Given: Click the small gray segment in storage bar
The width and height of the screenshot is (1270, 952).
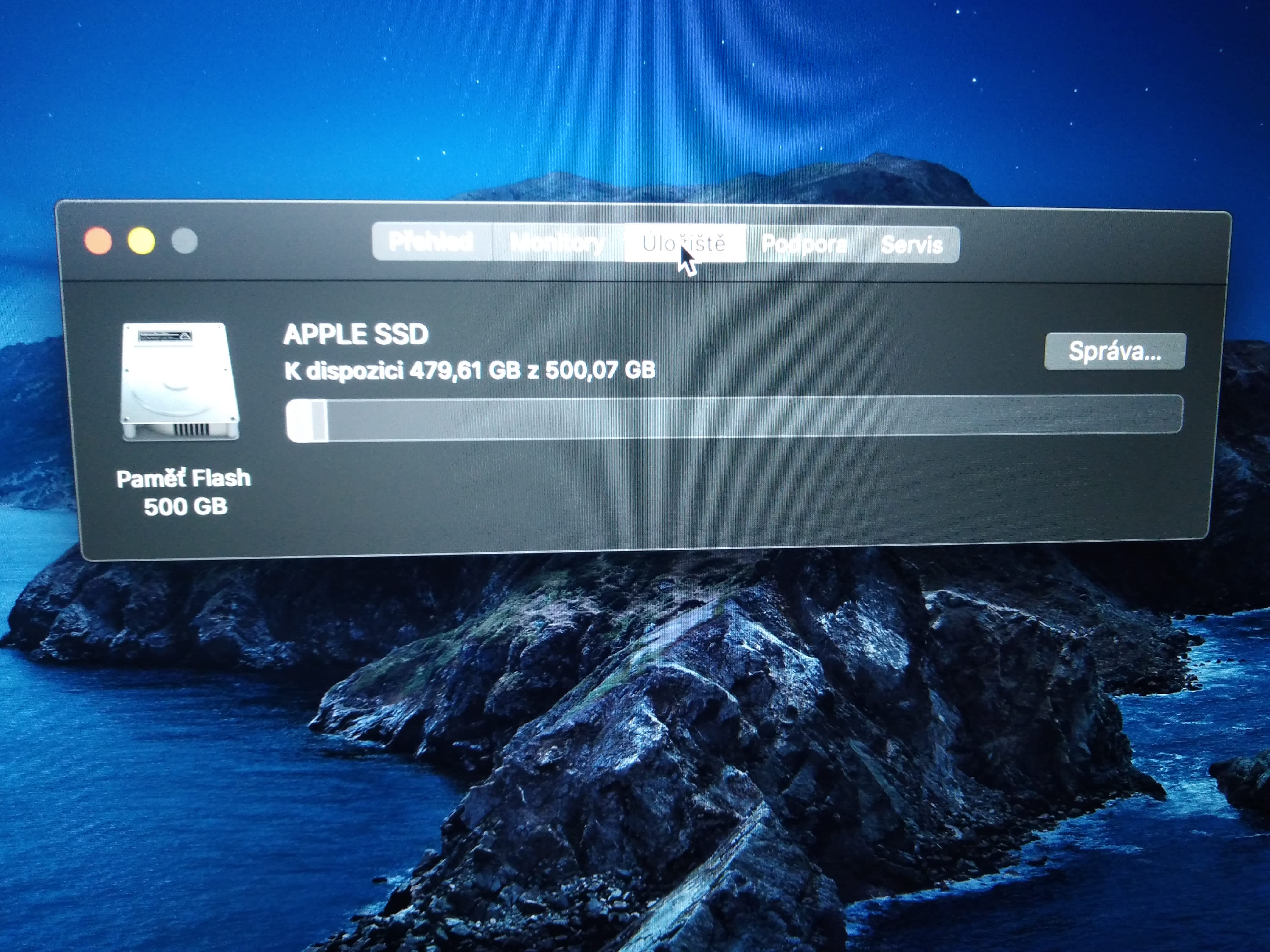Looking at the screenshot, I should click(x=319, y=421).
